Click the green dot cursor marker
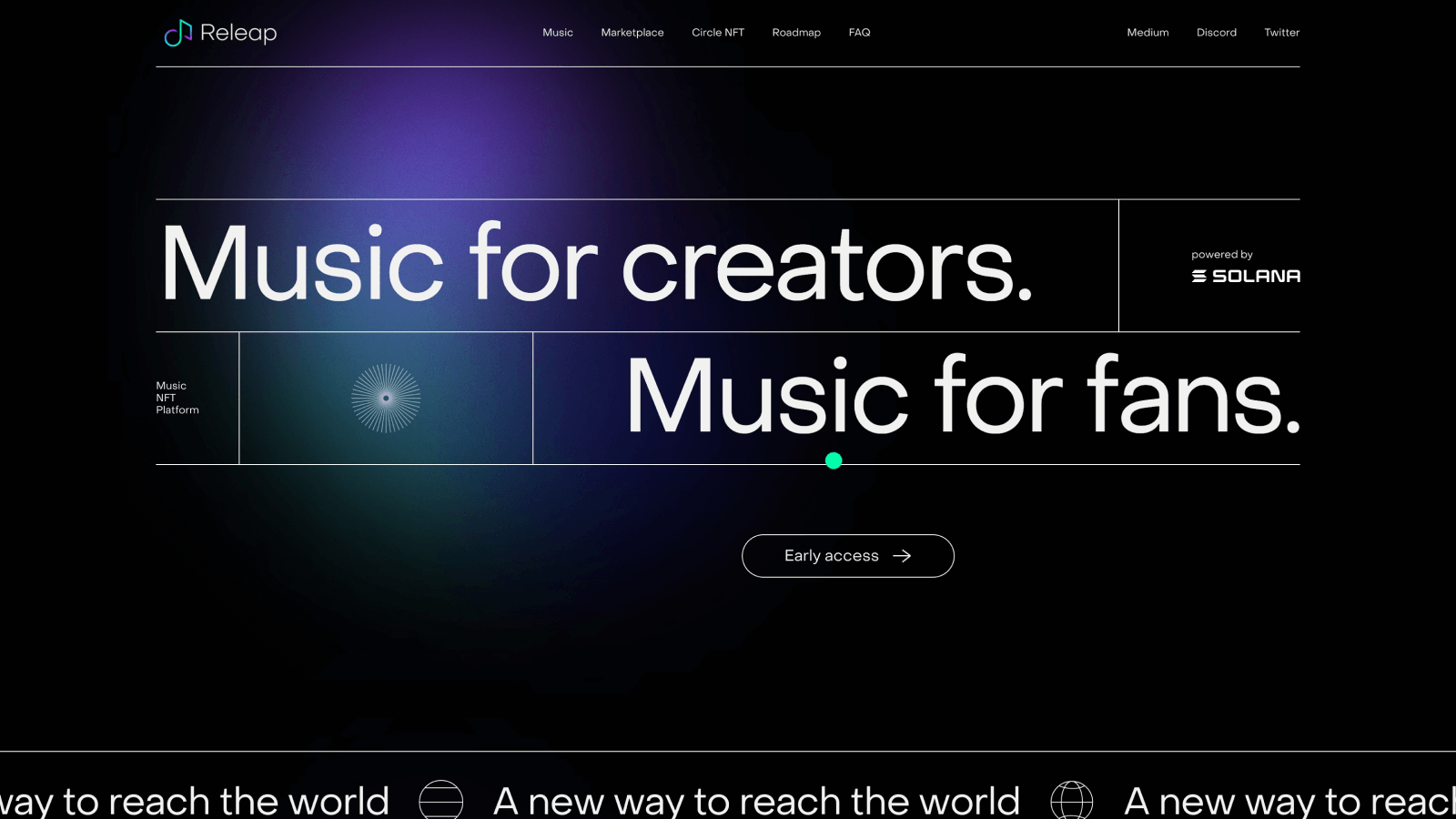 (x=834, y=460)
